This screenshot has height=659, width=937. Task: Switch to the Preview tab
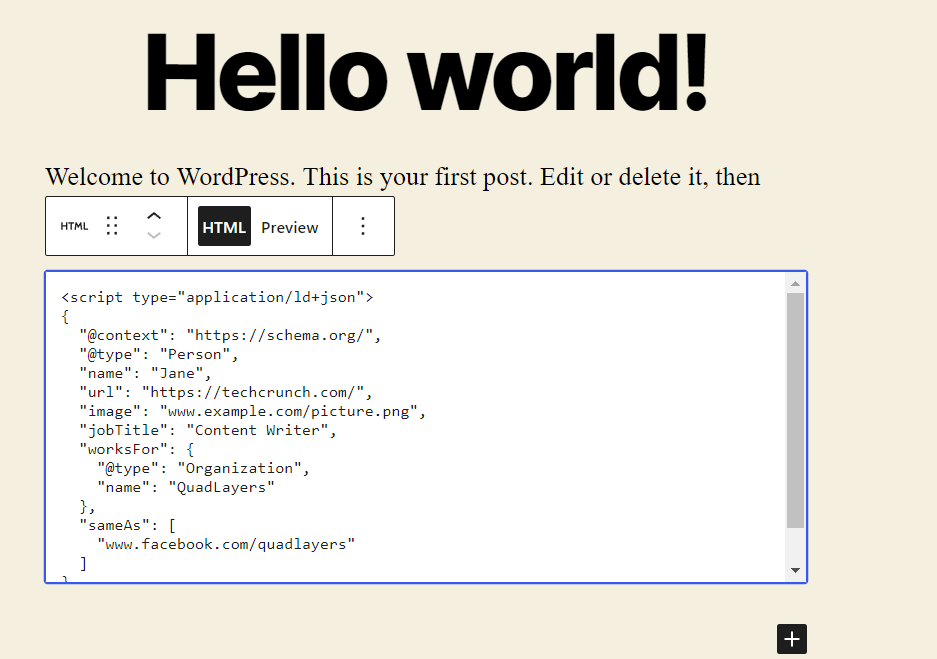pyautogui.click(x=290, y=227)
